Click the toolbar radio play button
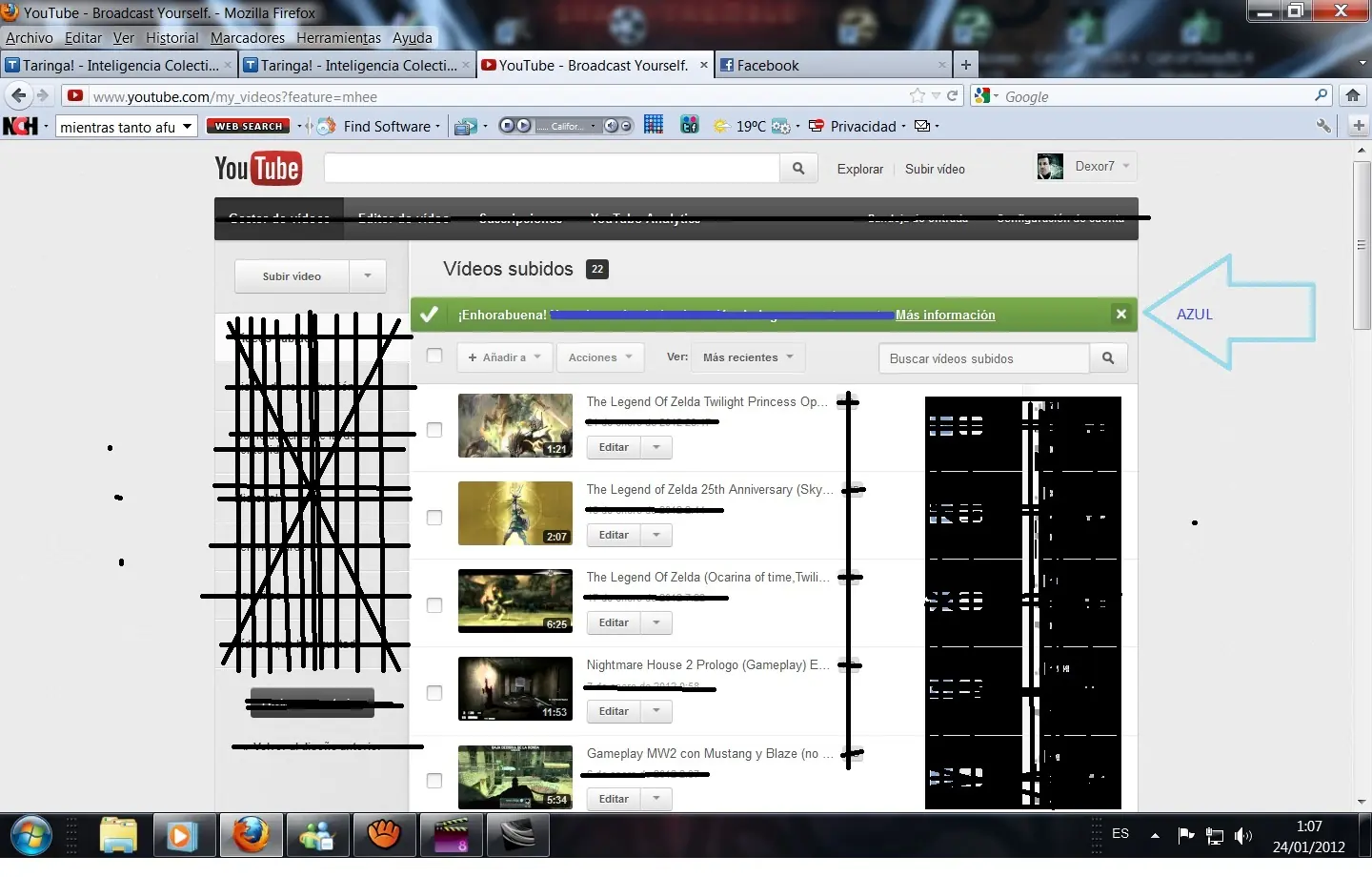 (523, 126)
